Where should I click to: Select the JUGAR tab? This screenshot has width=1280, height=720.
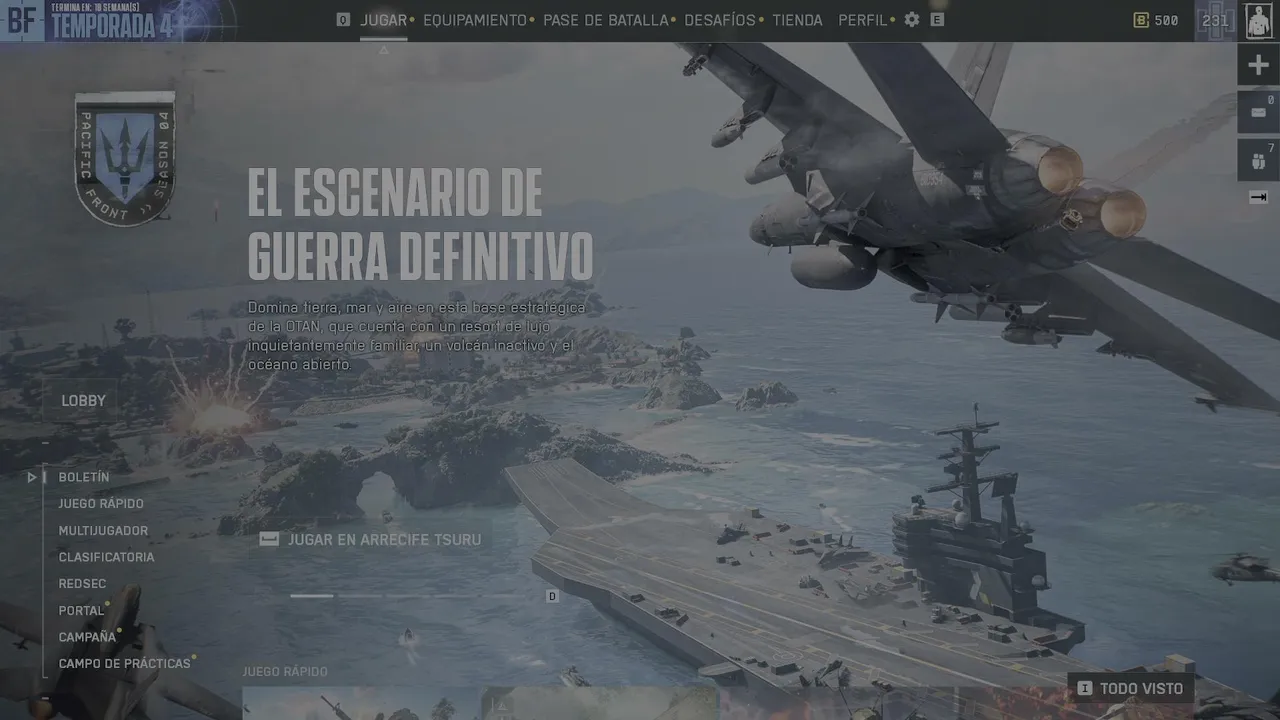click(384, 20)
